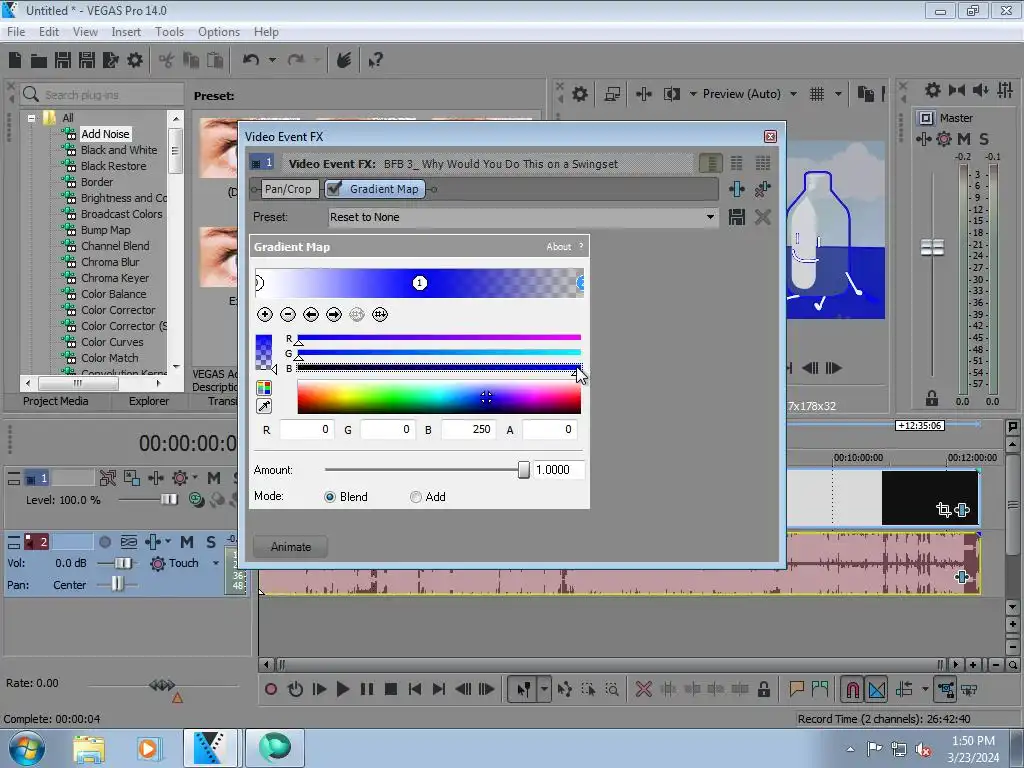
Task: Open Project Properties gear in main toolbar
Action: [x=135, y=60]
